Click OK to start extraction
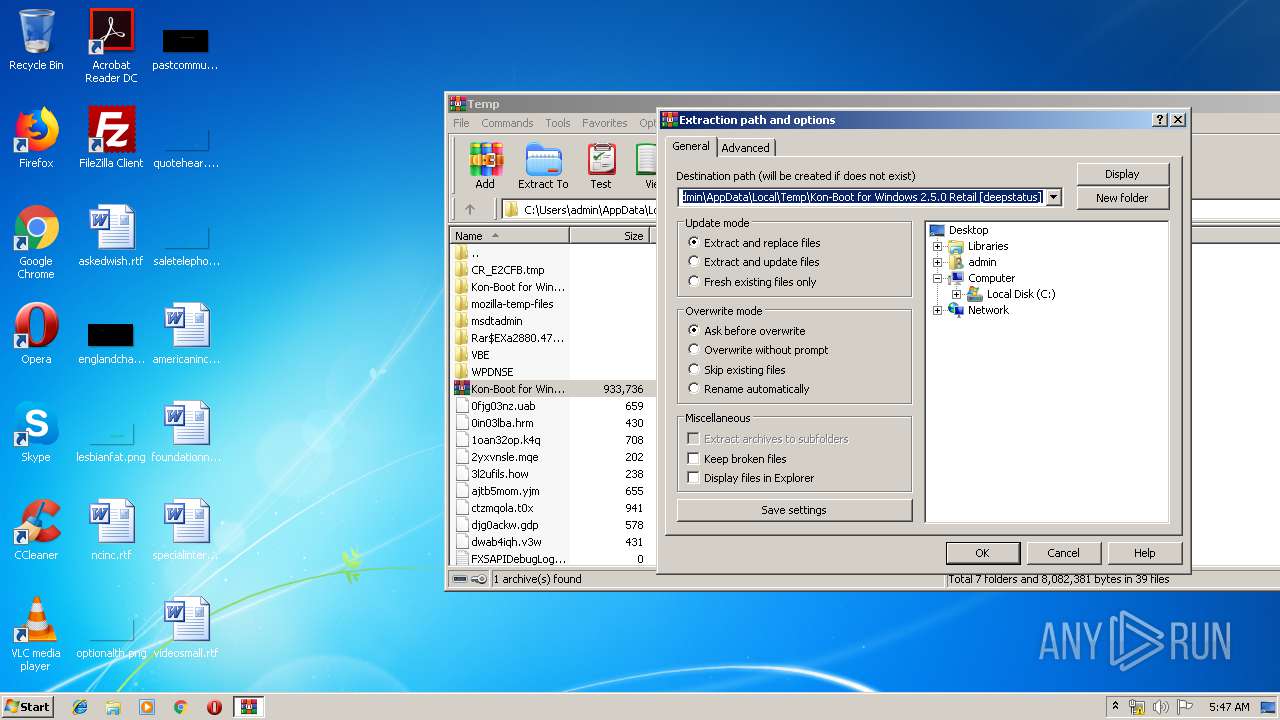 [x=982, y=553]
